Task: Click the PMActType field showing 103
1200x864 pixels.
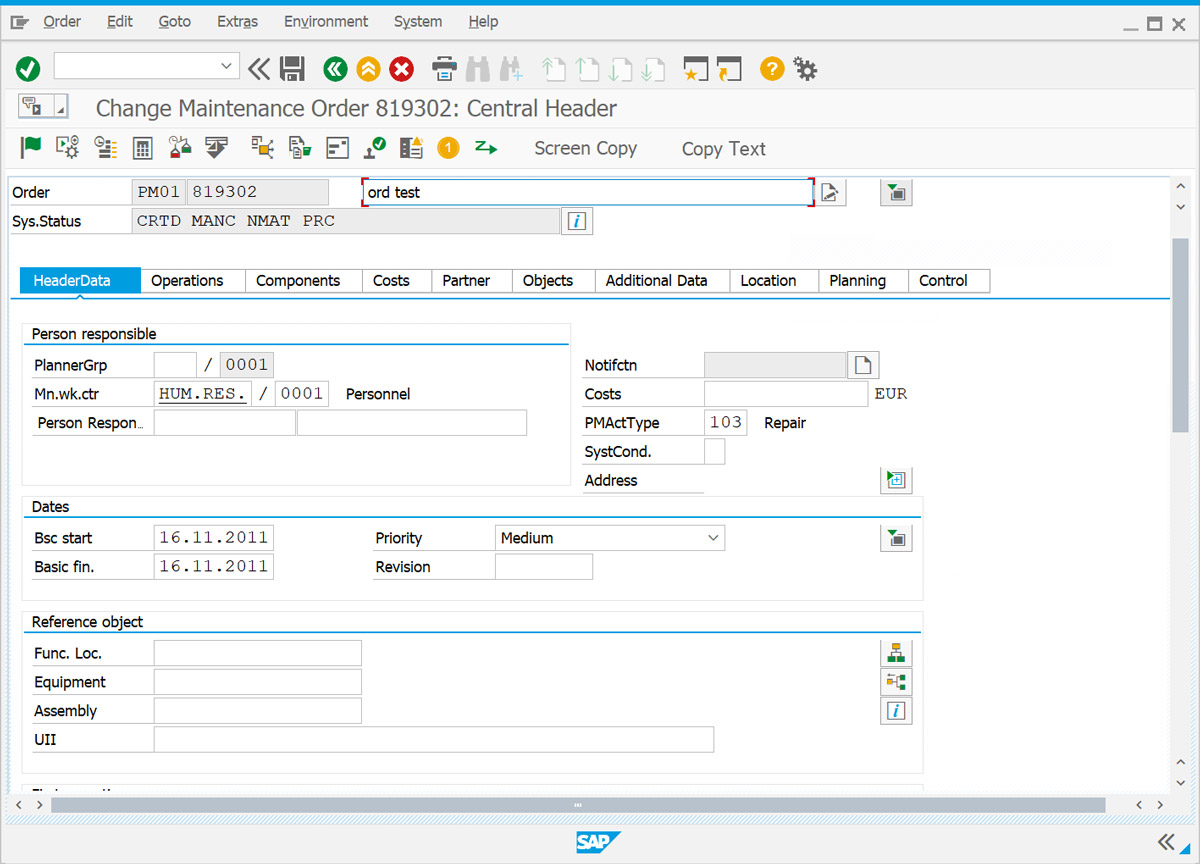Action: point(725,423)
